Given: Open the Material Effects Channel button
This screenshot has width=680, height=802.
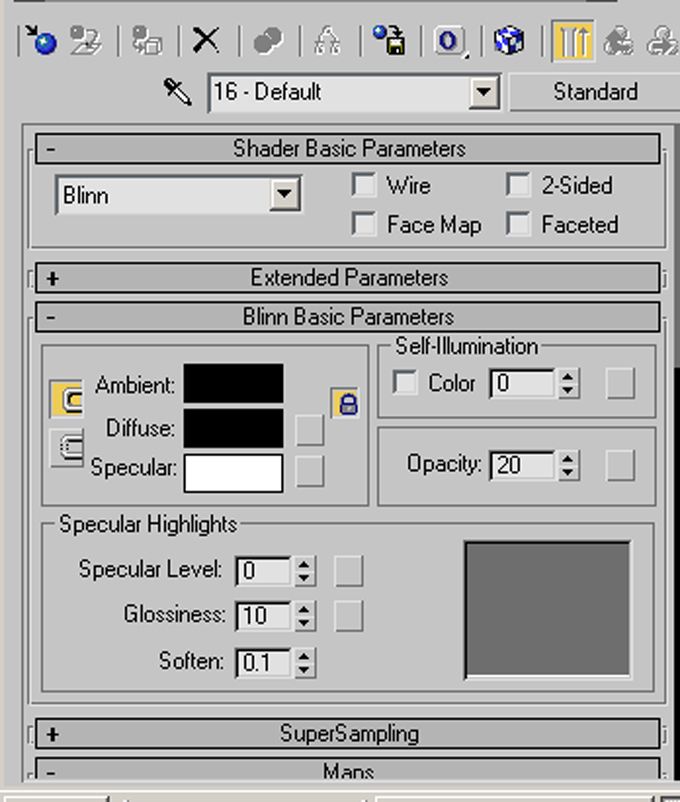Looking at the screenshot, I should 450,41.
